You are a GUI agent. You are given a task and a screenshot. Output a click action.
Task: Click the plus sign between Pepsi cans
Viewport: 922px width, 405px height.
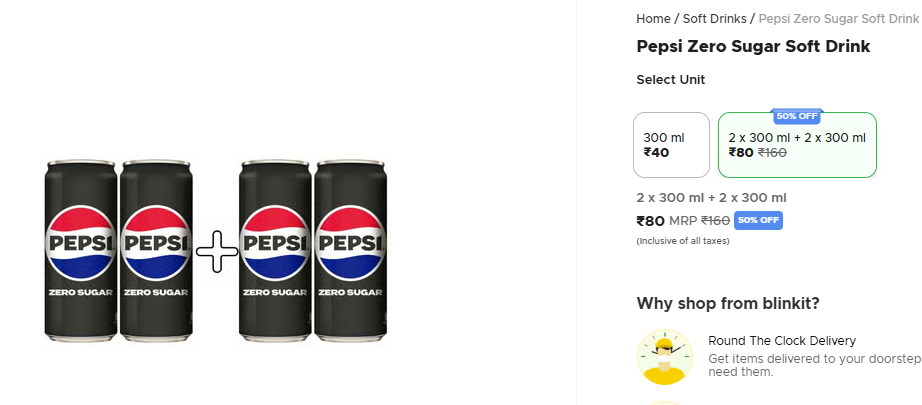[x=216, y=252]
